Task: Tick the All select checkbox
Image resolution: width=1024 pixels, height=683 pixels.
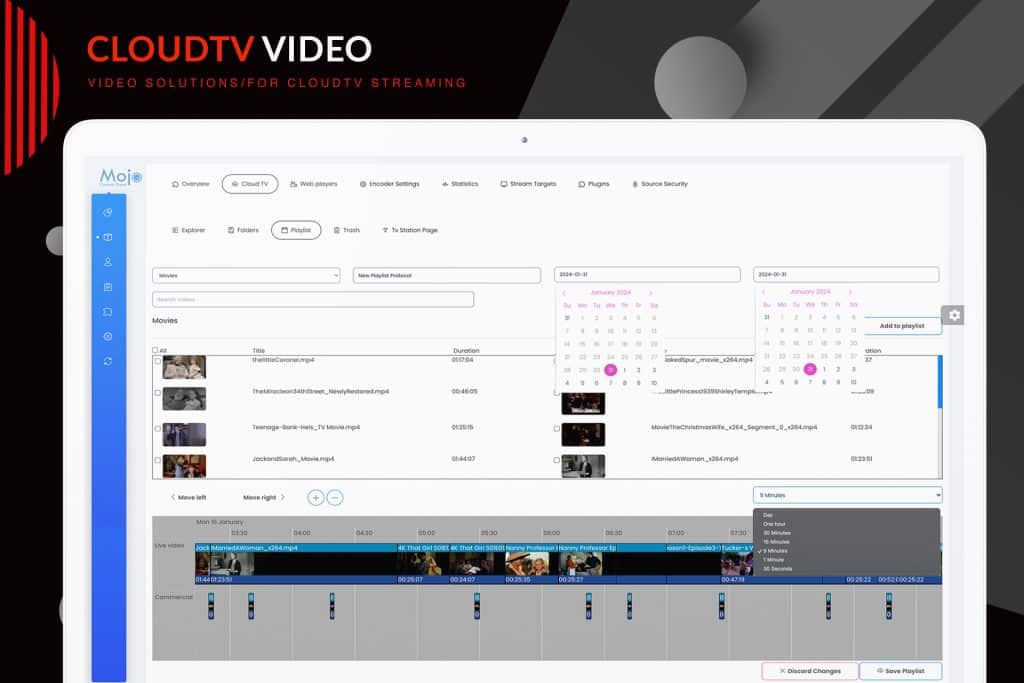Action: pyautogui.click(x=155, y=350)
